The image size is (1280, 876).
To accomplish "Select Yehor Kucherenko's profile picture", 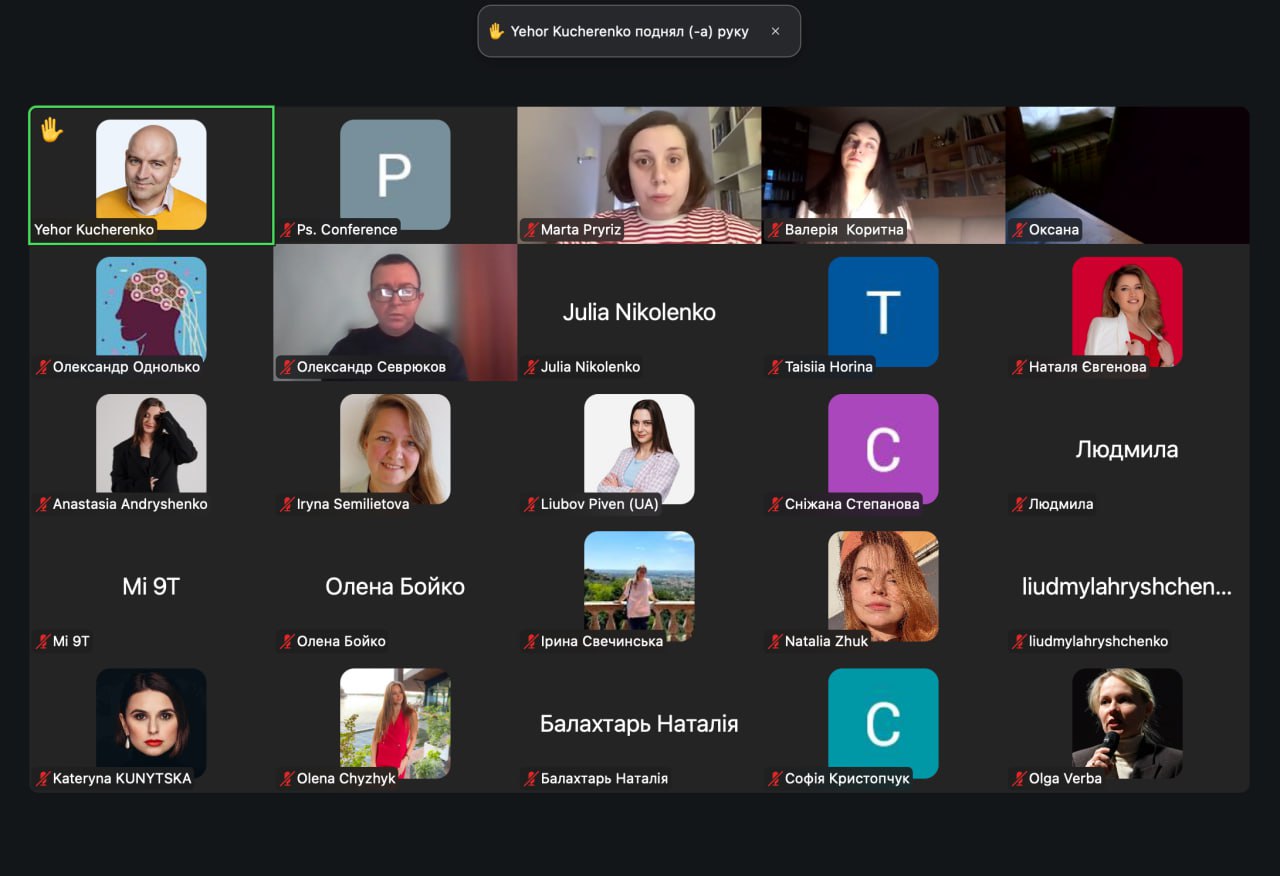I will tap(151, 174).
